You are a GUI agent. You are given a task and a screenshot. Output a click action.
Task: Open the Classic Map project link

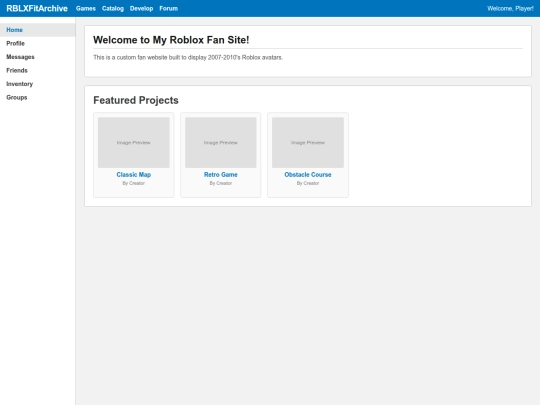[134, 175]
